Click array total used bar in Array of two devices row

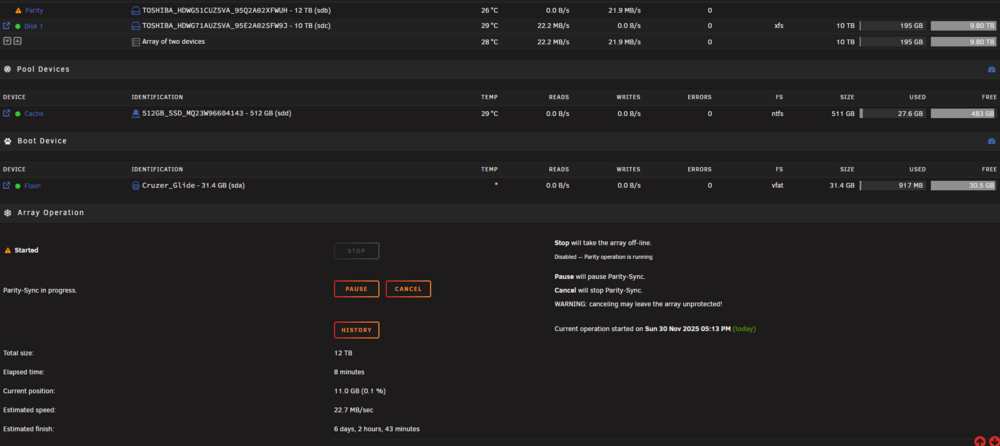point(892,41)
